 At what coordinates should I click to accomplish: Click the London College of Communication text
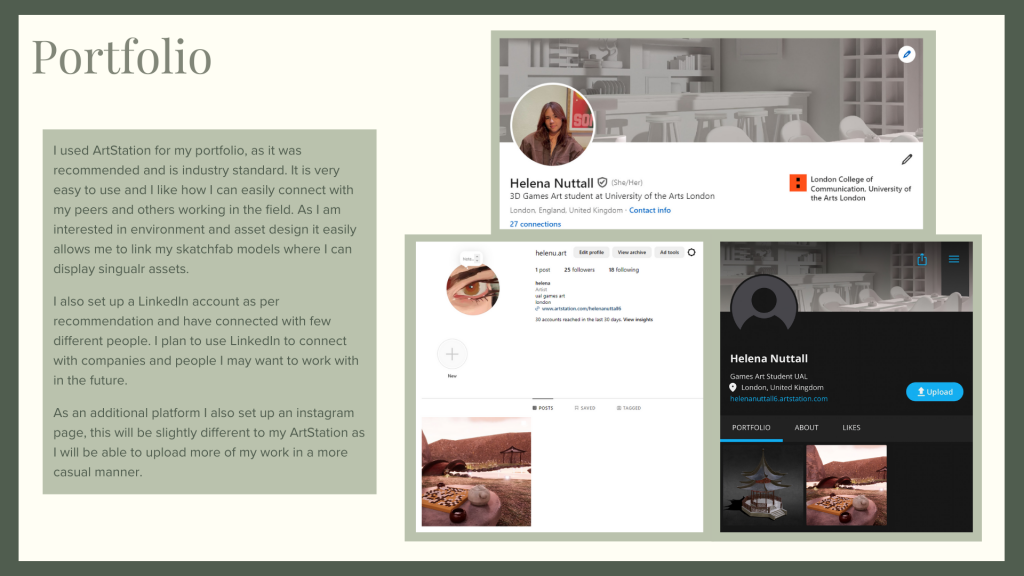click(861, 189)
